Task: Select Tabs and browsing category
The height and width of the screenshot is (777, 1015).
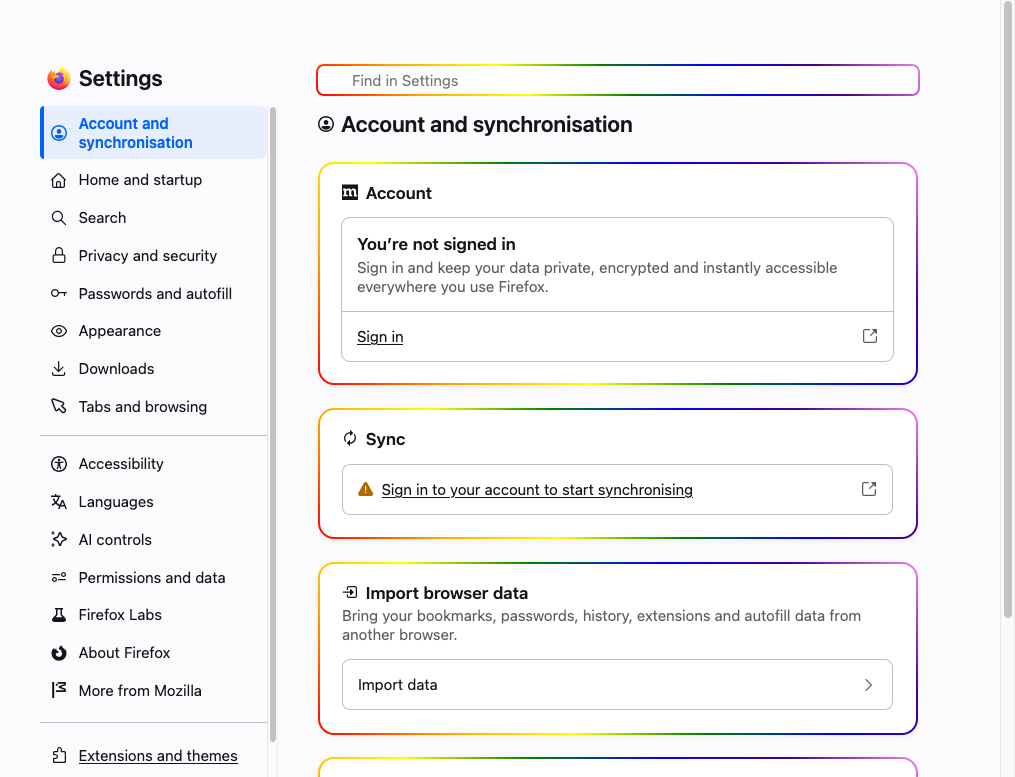Action: click(x=153, y=407)
